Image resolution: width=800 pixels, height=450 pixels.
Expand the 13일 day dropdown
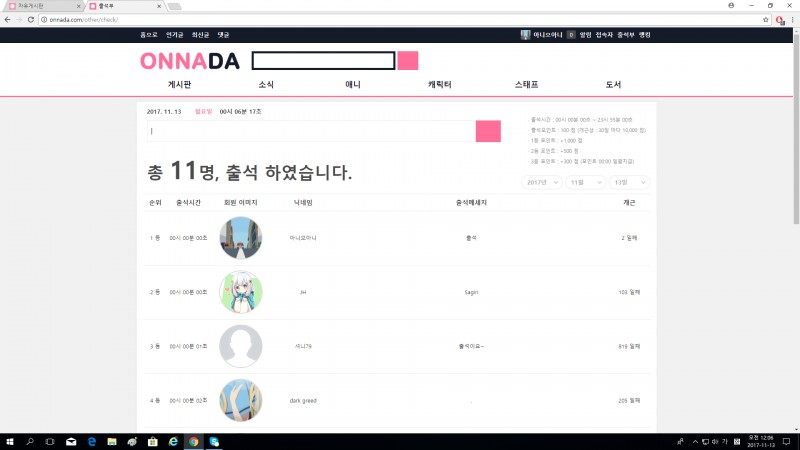(x=630, y=182)
